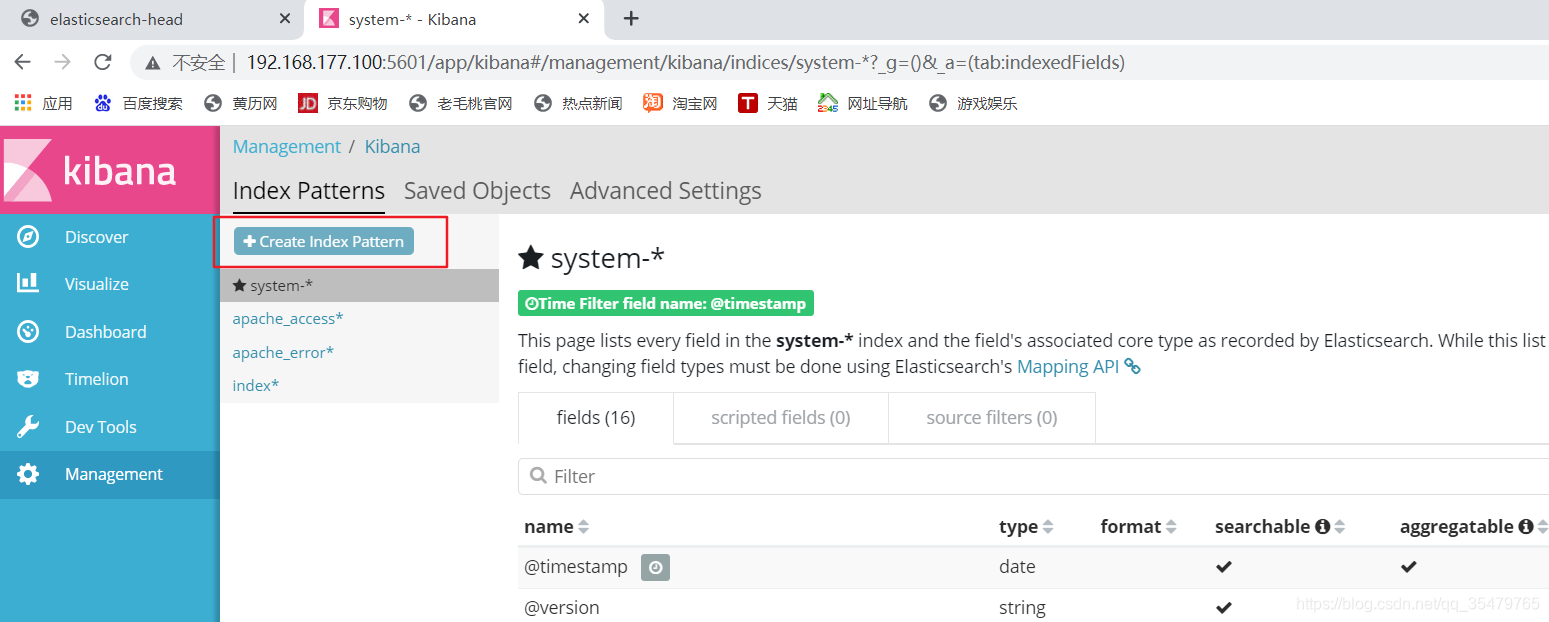Image resolution: width=1549 pixels, height=622 pixels.
Task: Click Create Index Pattern button
Action: pos(324,241)
